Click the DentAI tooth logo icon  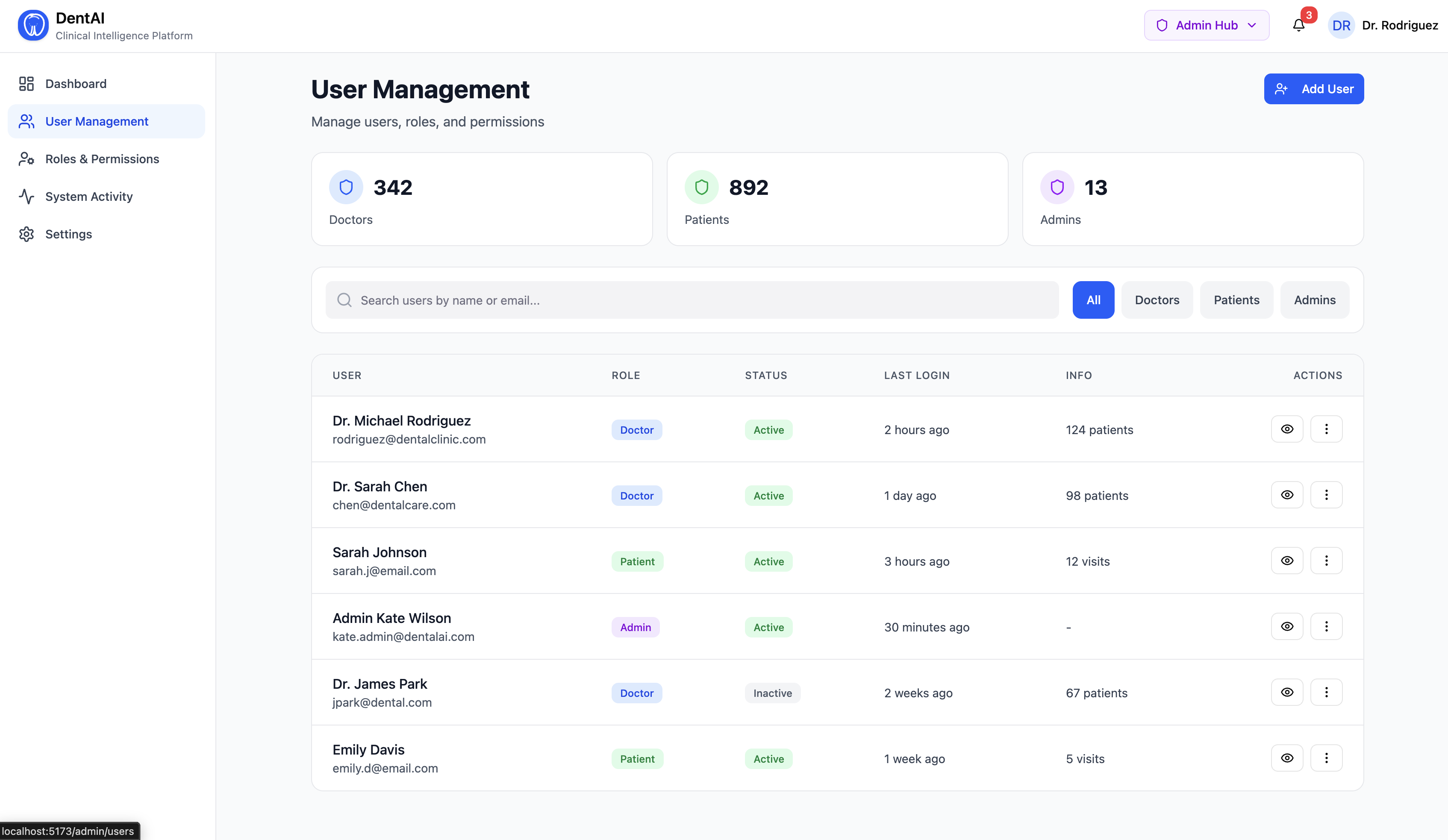click(x=33, y=25)
